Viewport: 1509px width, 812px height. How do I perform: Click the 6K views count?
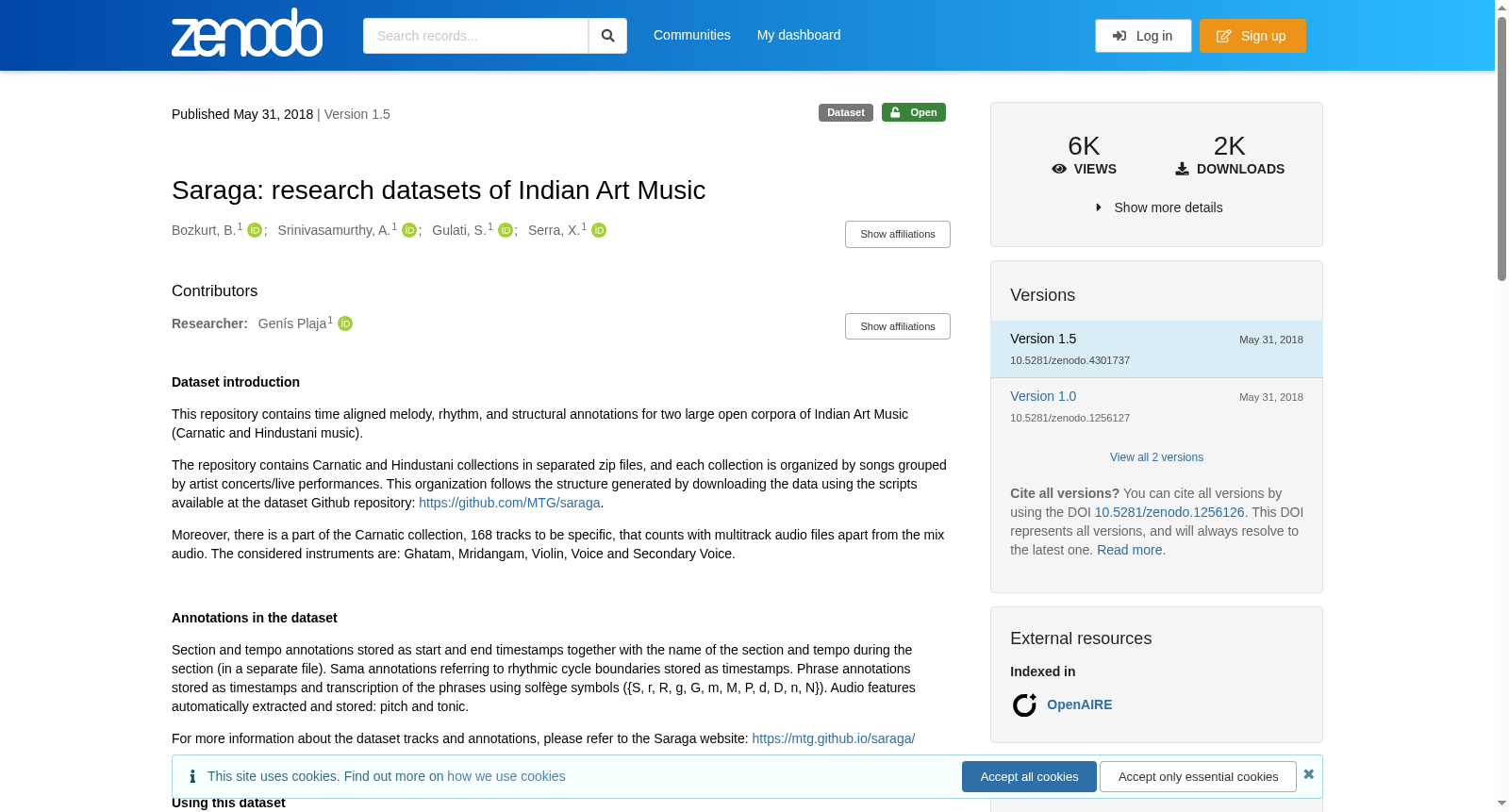pyautogui.click(x=1084, y=146)
